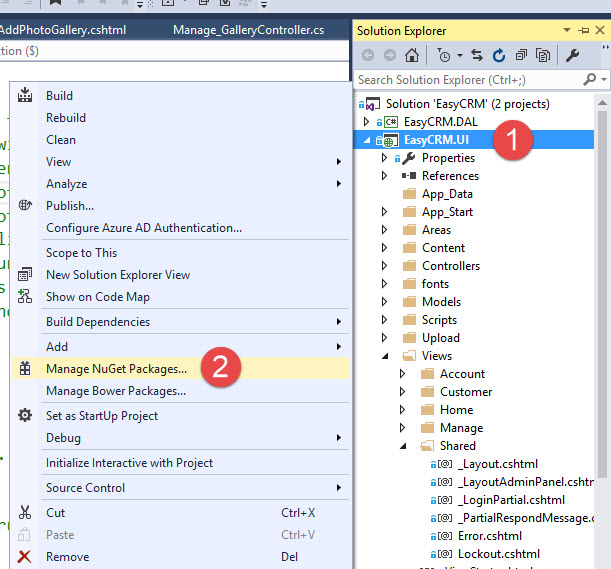
Task: Select Error.cshtml in Shared folder
Action: 490,536
